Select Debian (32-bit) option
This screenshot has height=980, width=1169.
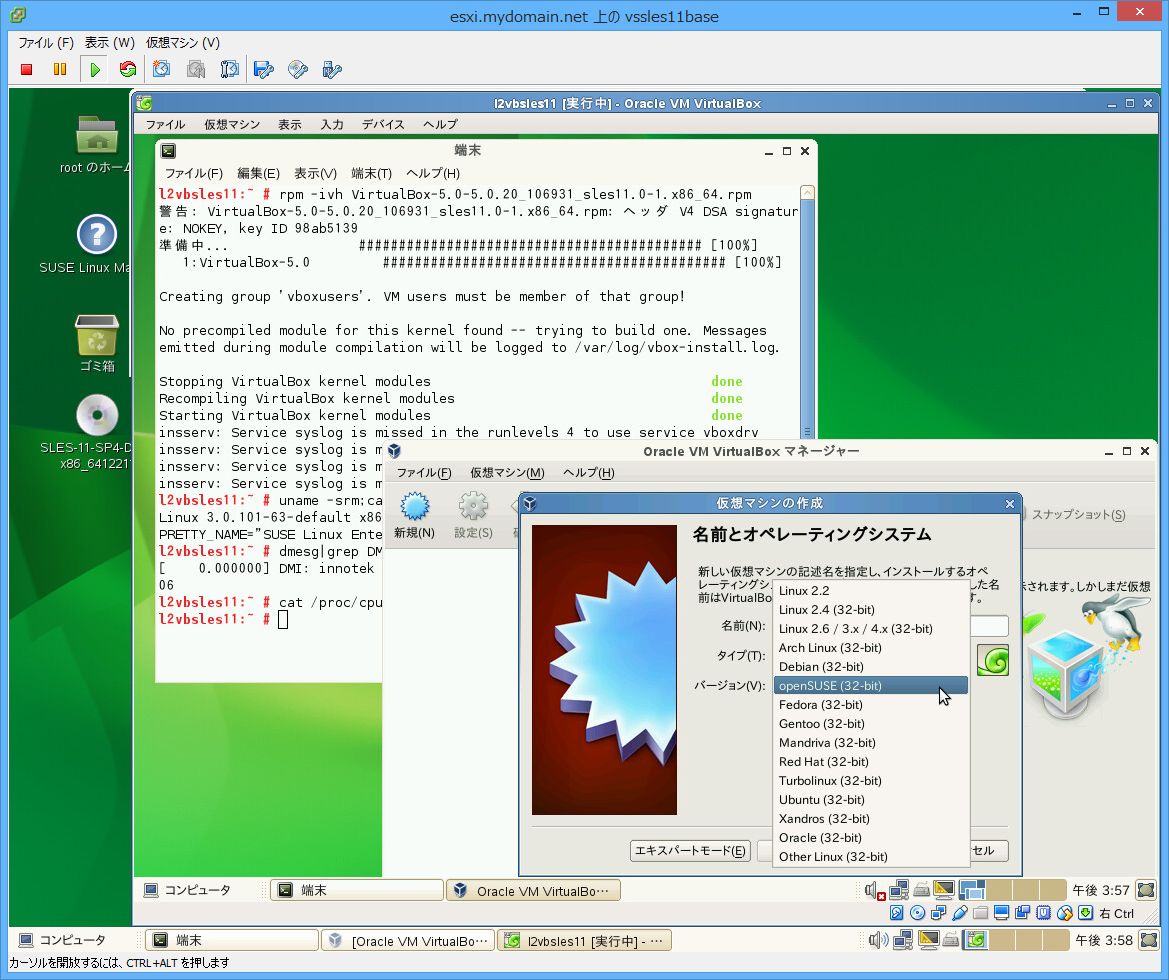871,667
